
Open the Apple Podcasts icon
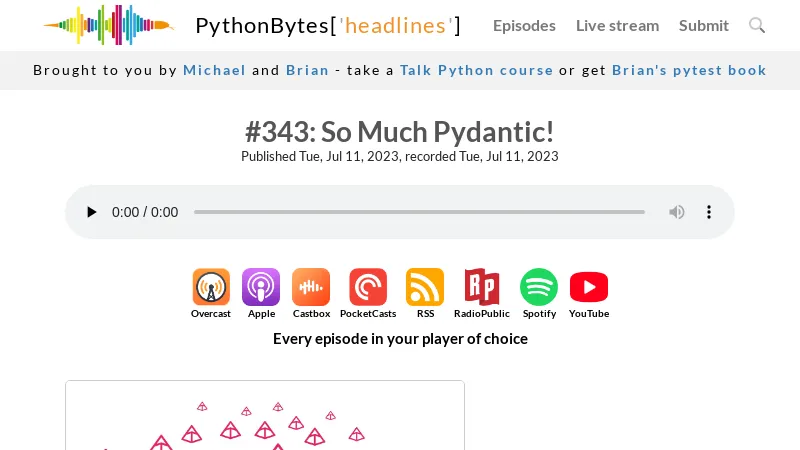[261, 287]
